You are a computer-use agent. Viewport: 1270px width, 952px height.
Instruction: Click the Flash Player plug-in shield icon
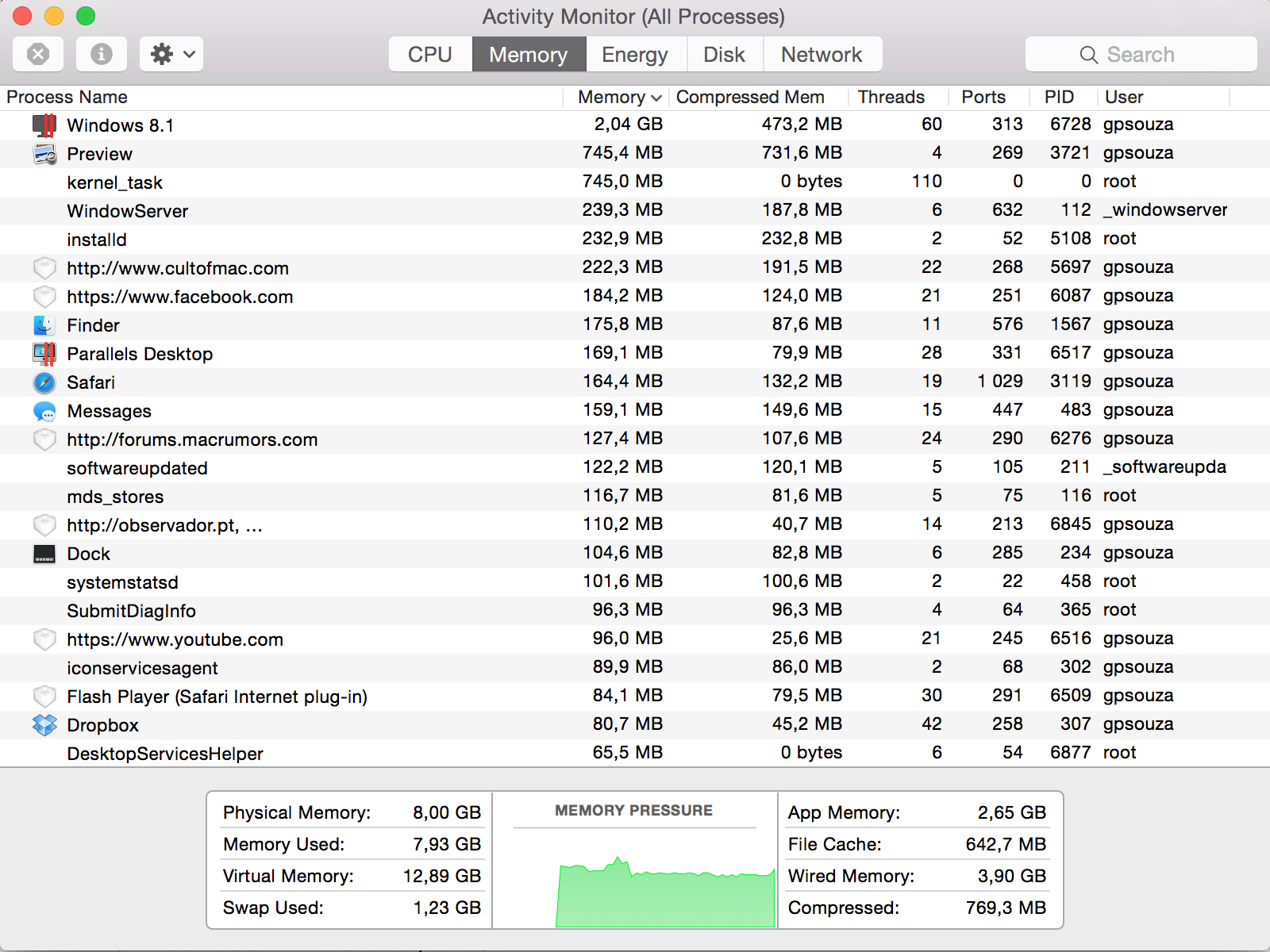(x=44, y=697)
